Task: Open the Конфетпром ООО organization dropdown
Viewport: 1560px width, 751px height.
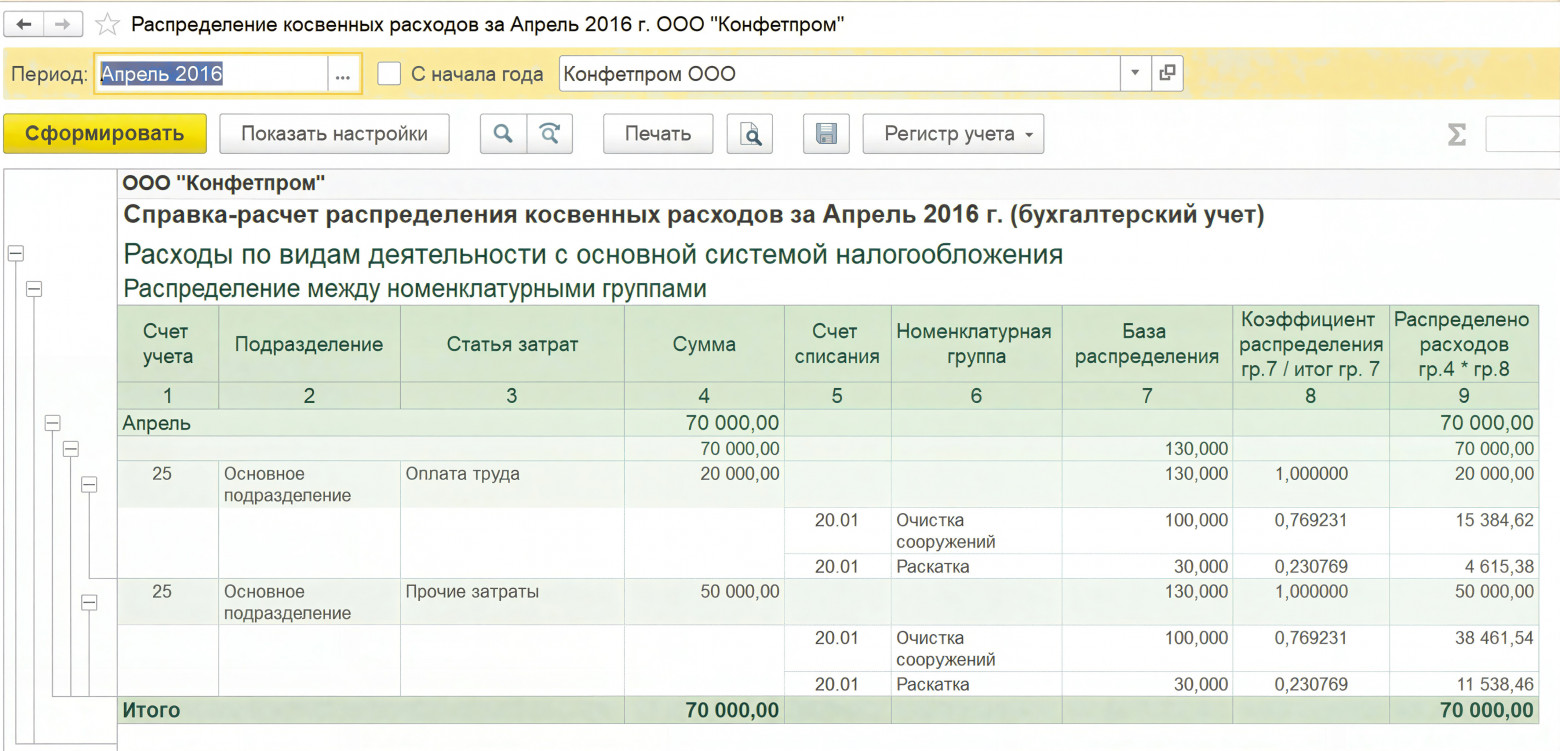Action: 1136,72
